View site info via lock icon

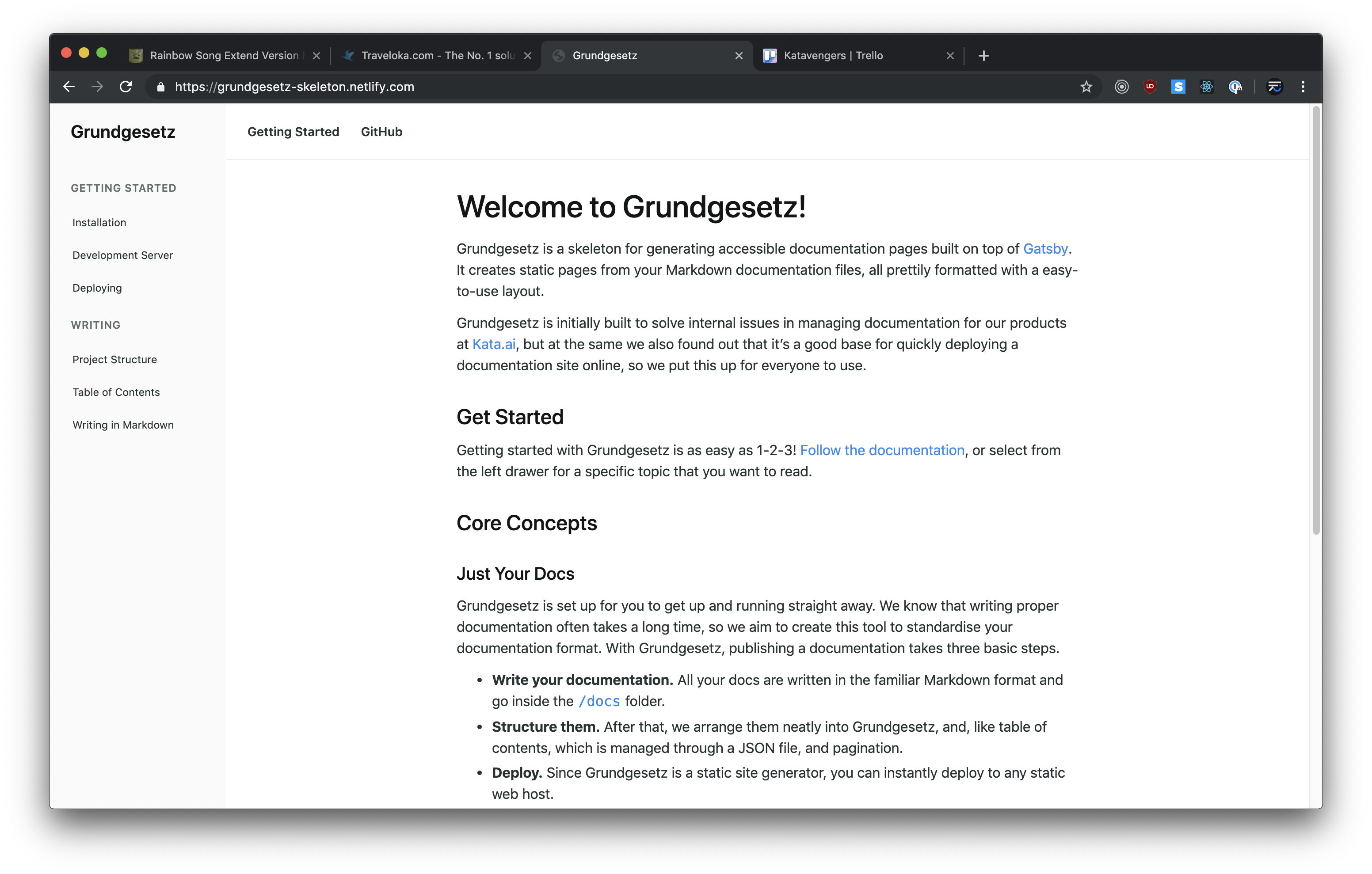(x=161, y=87)
